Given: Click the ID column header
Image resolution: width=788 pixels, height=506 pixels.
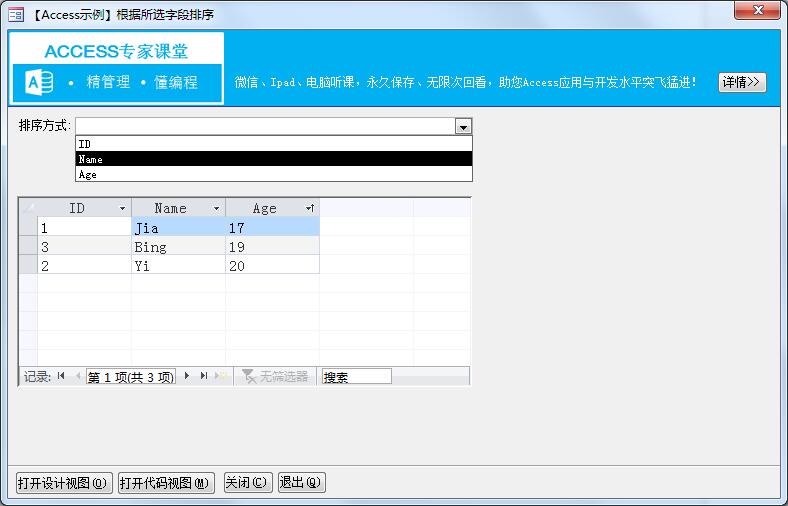Looking at the screenshot, I should click(84, 208).
